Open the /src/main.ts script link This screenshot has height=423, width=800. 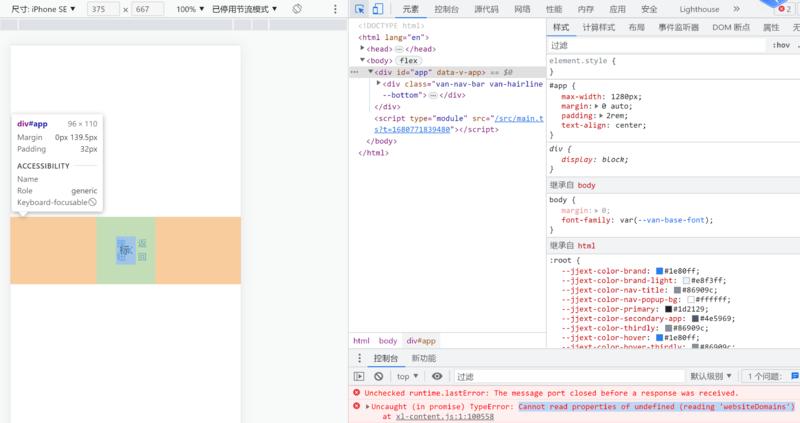tap(519, 118)
